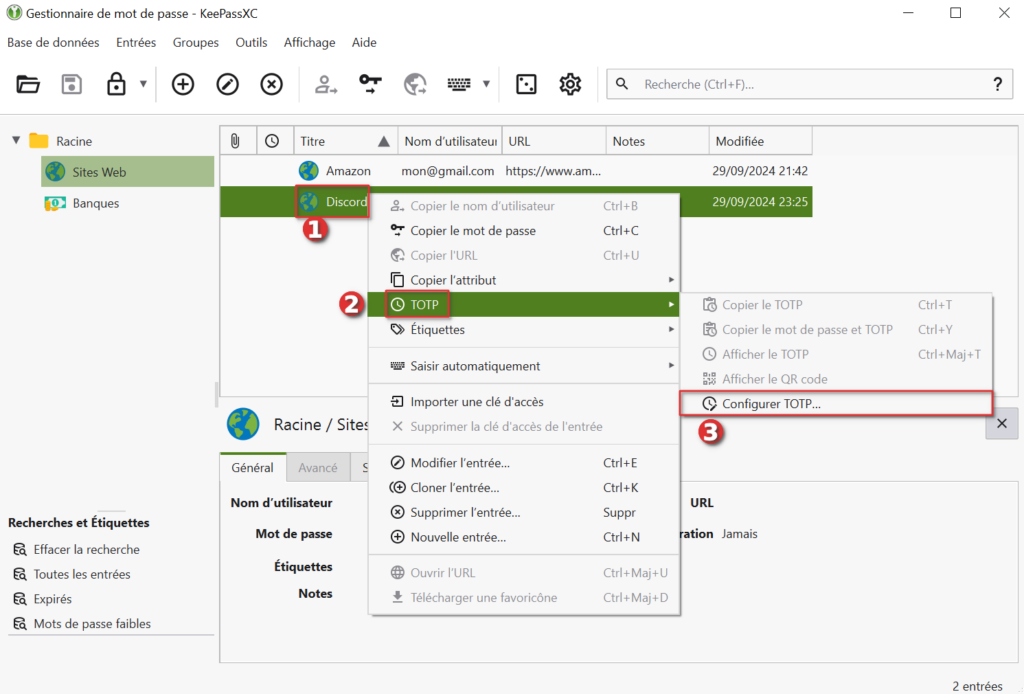The height and width of the screenshot is (694, 1024).
Task: Click the save database floppy icon
Action: [72, 85]
